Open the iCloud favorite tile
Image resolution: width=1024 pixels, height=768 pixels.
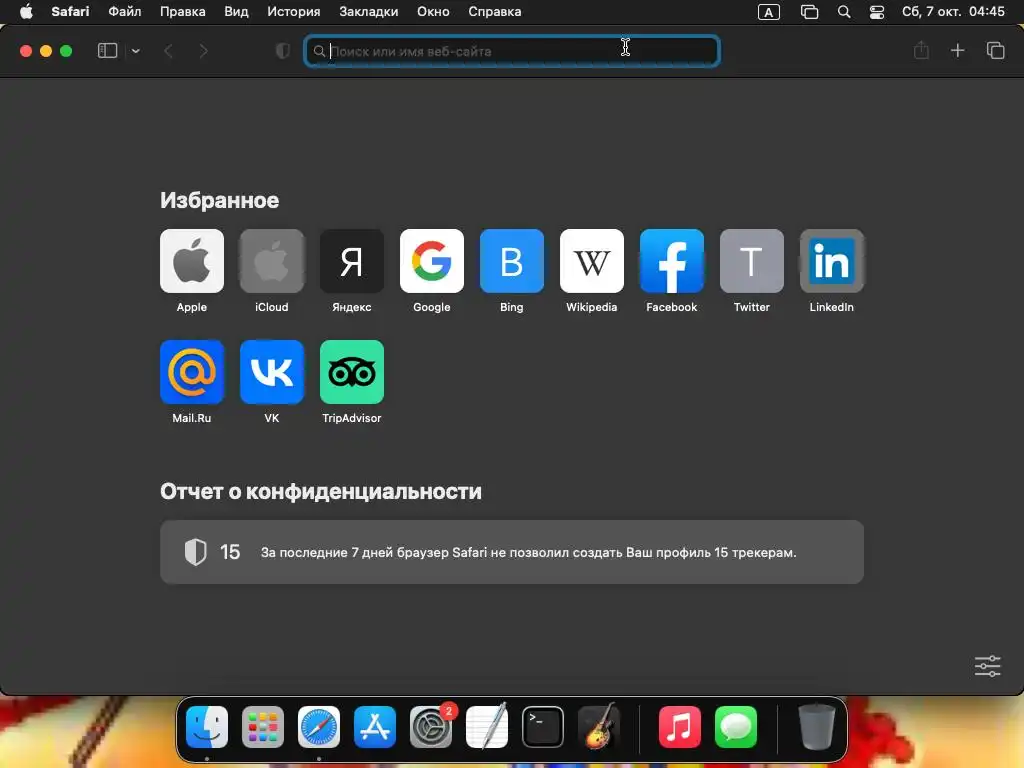click(272, 261)
